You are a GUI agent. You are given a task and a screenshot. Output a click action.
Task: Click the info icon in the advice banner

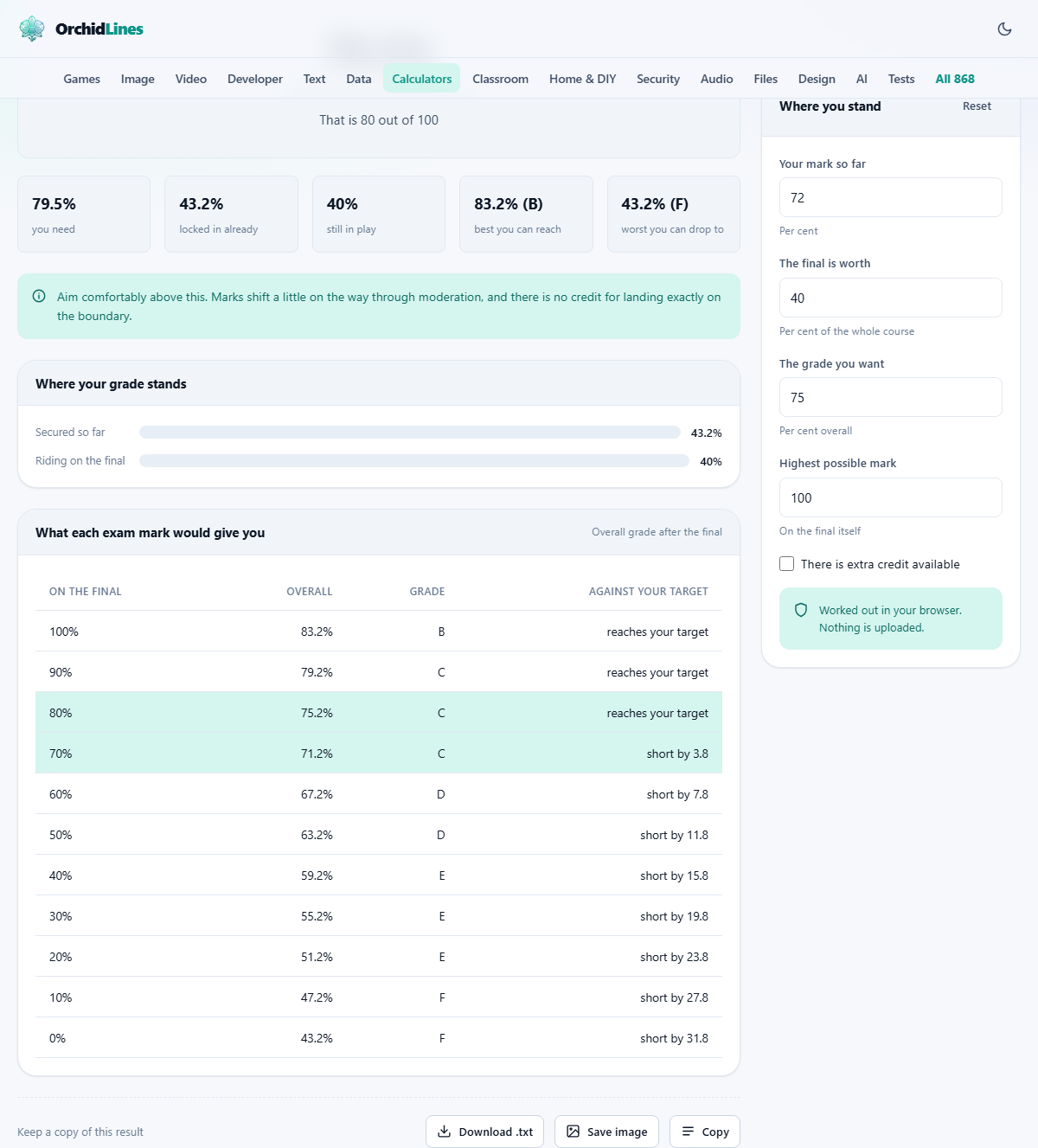tap(39, 296)
